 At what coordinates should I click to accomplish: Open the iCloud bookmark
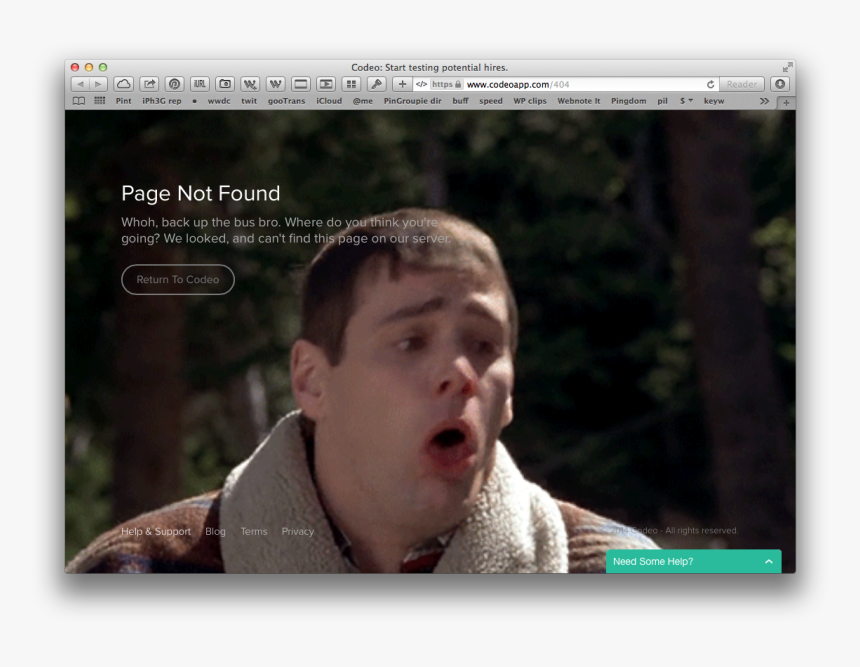pyautogui.click(x=329, y=101)
